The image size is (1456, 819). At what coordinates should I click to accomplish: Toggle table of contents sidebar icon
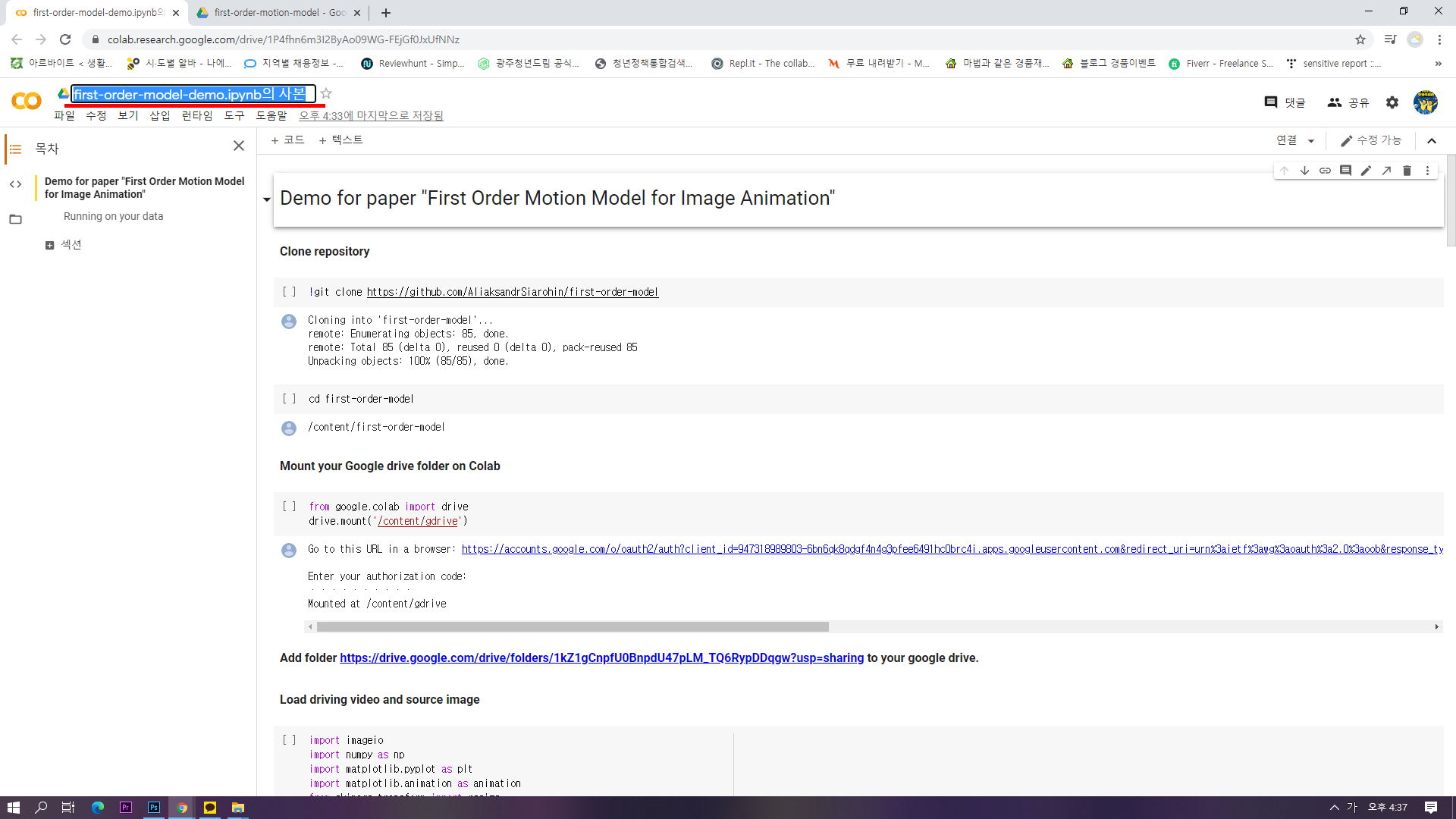click(x=15, y=149)
